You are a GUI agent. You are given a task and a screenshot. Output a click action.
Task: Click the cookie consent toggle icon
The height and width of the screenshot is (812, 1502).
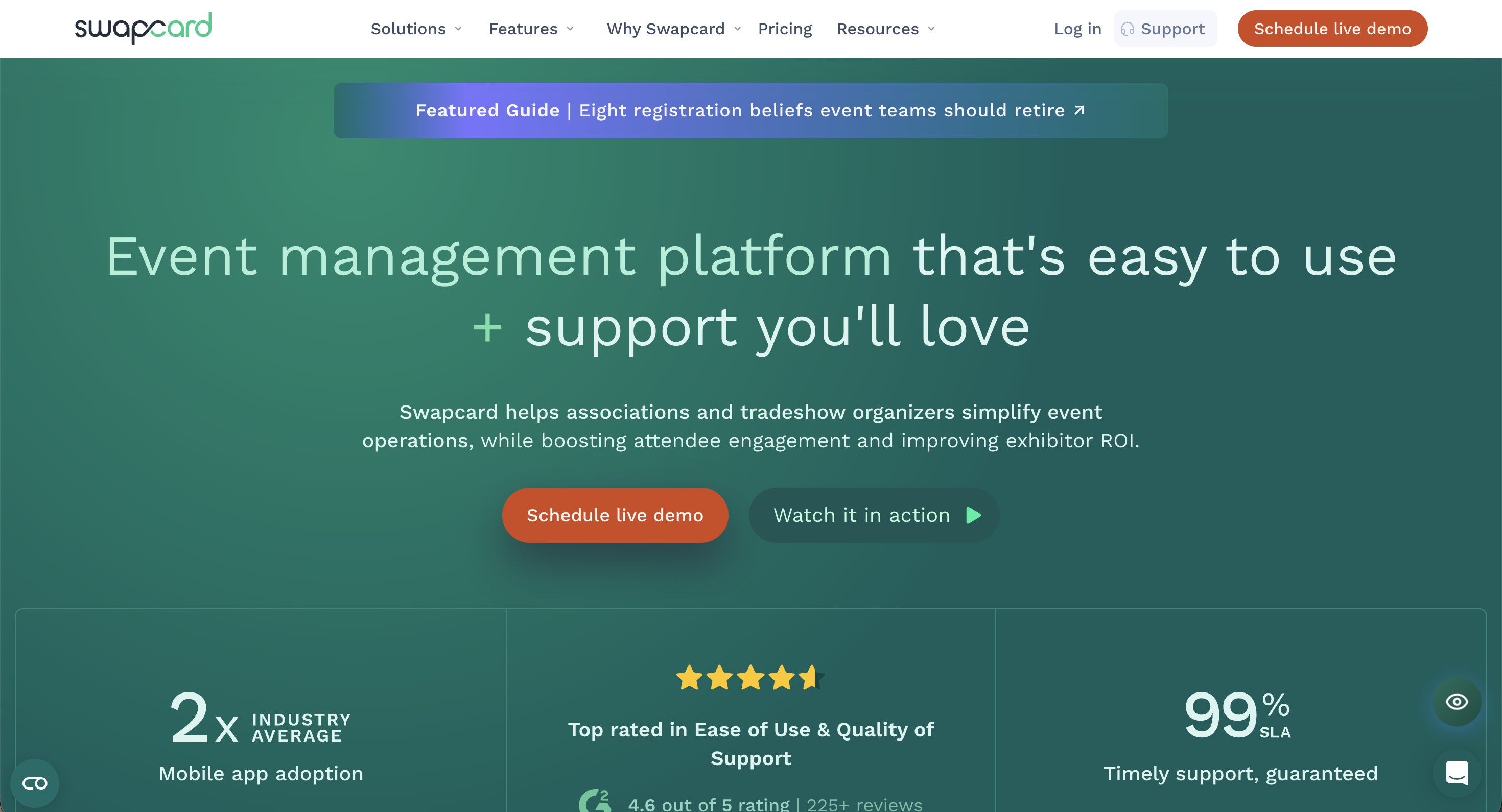click(35, 783)
